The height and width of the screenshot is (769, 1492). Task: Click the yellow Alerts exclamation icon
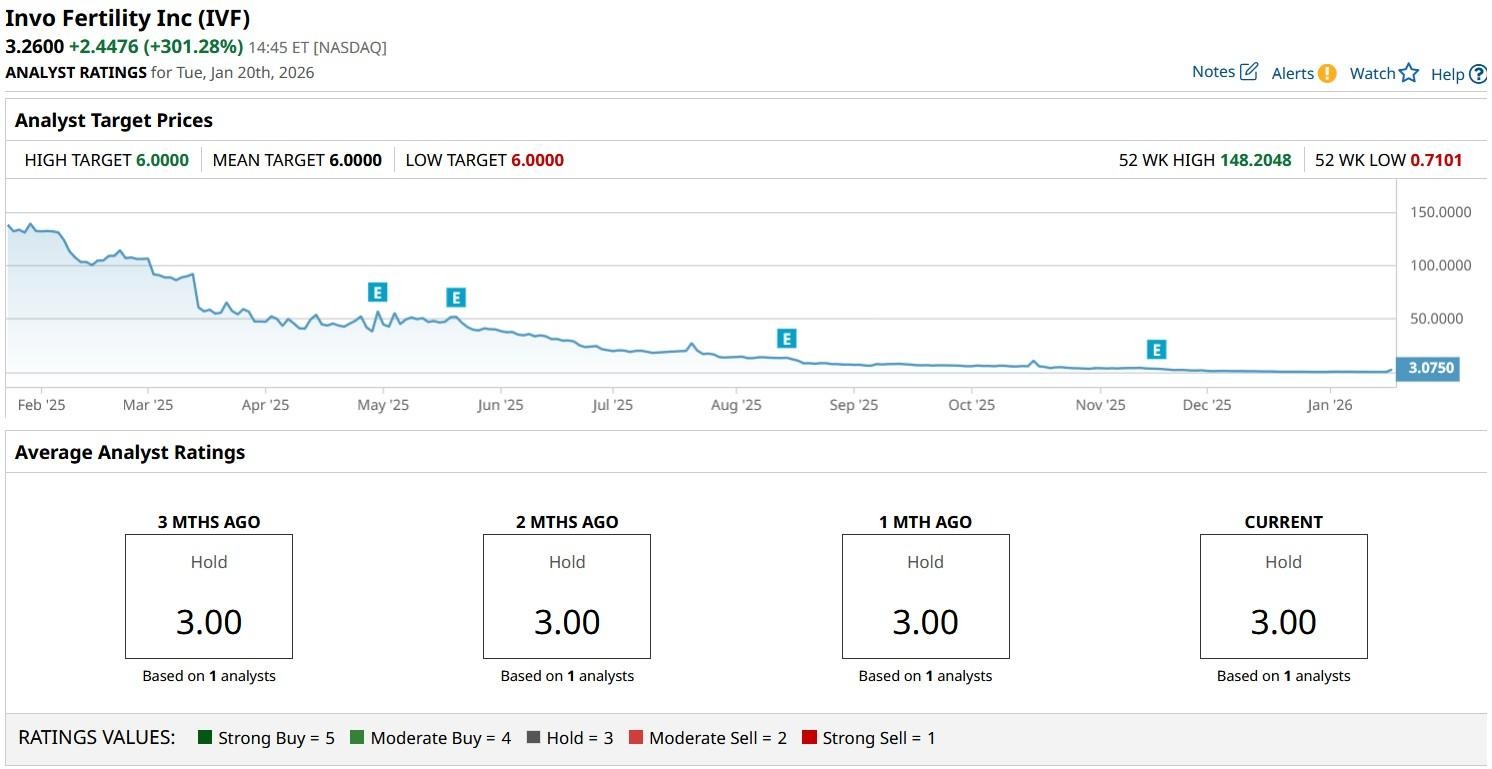[1327, 73]
